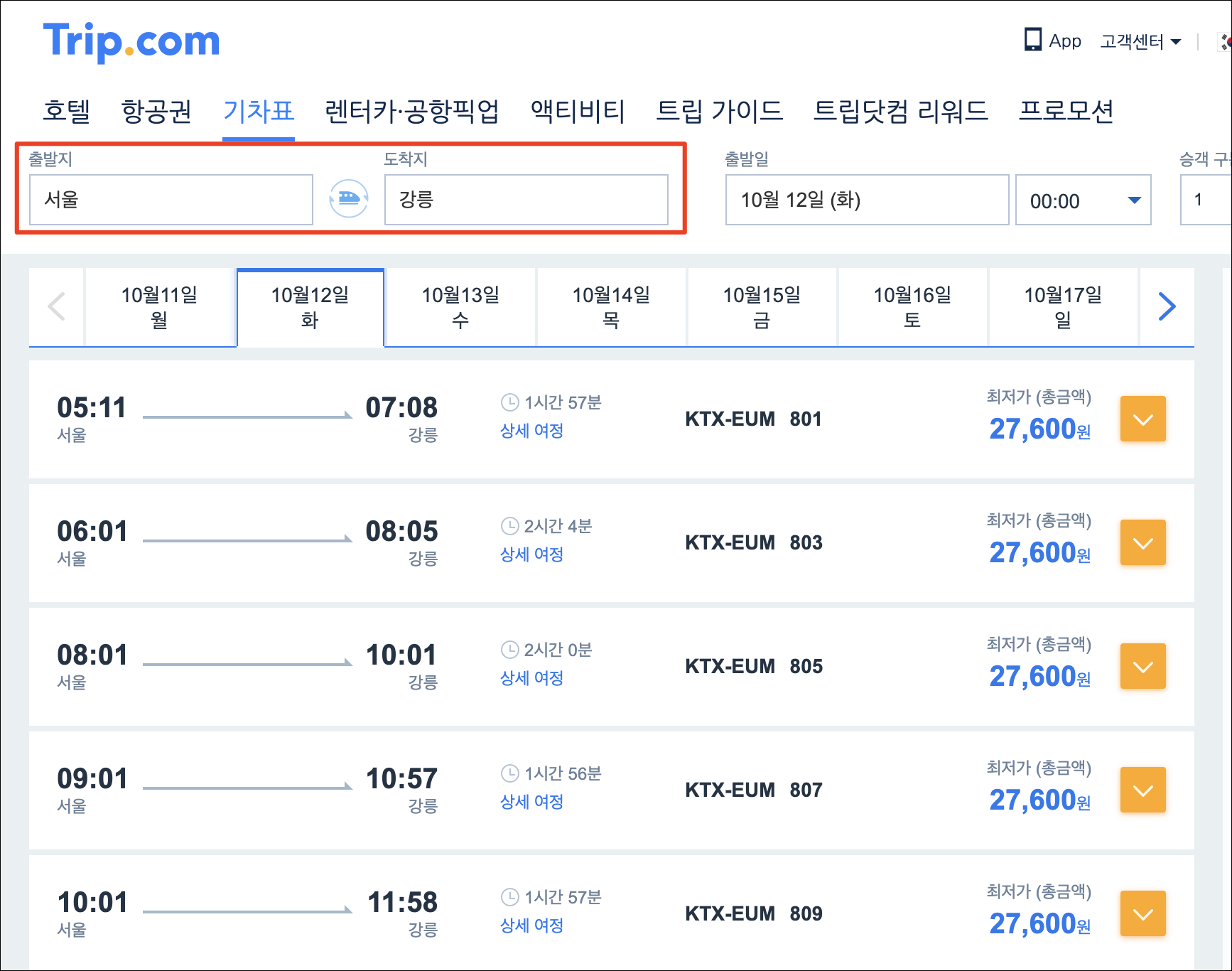
Task: Select date 10월13일 수
Action: click(x=461, y=307)
